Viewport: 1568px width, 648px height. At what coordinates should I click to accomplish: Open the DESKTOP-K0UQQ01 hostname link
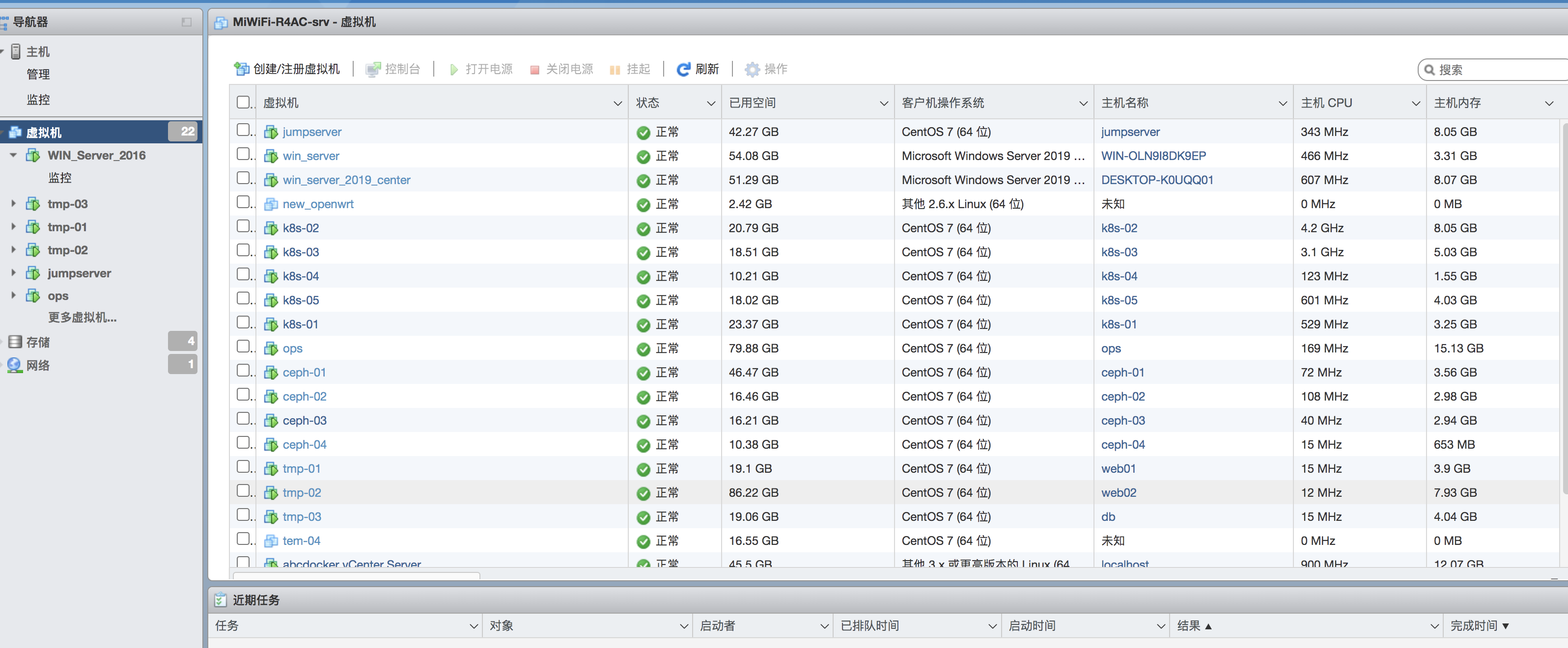1157,180
